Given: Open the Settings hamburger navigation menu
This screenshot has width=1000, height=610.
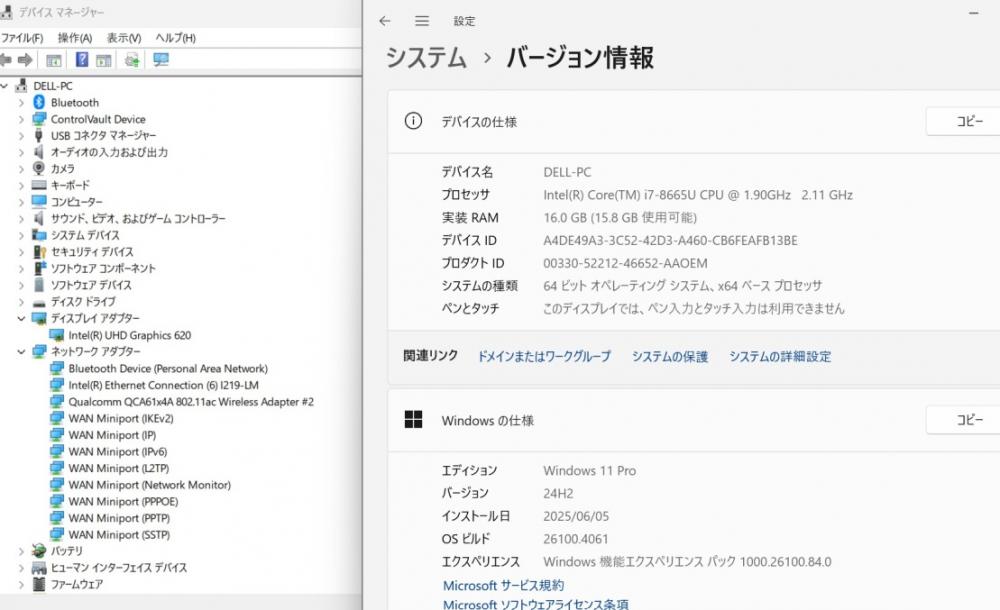Looking at the screenshot, I should pos(422,21).
